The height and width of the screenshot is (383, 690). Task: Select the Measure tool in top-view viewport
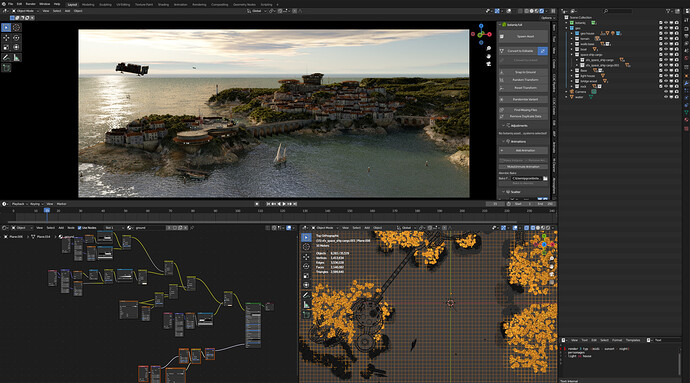(x=306, y=305)
